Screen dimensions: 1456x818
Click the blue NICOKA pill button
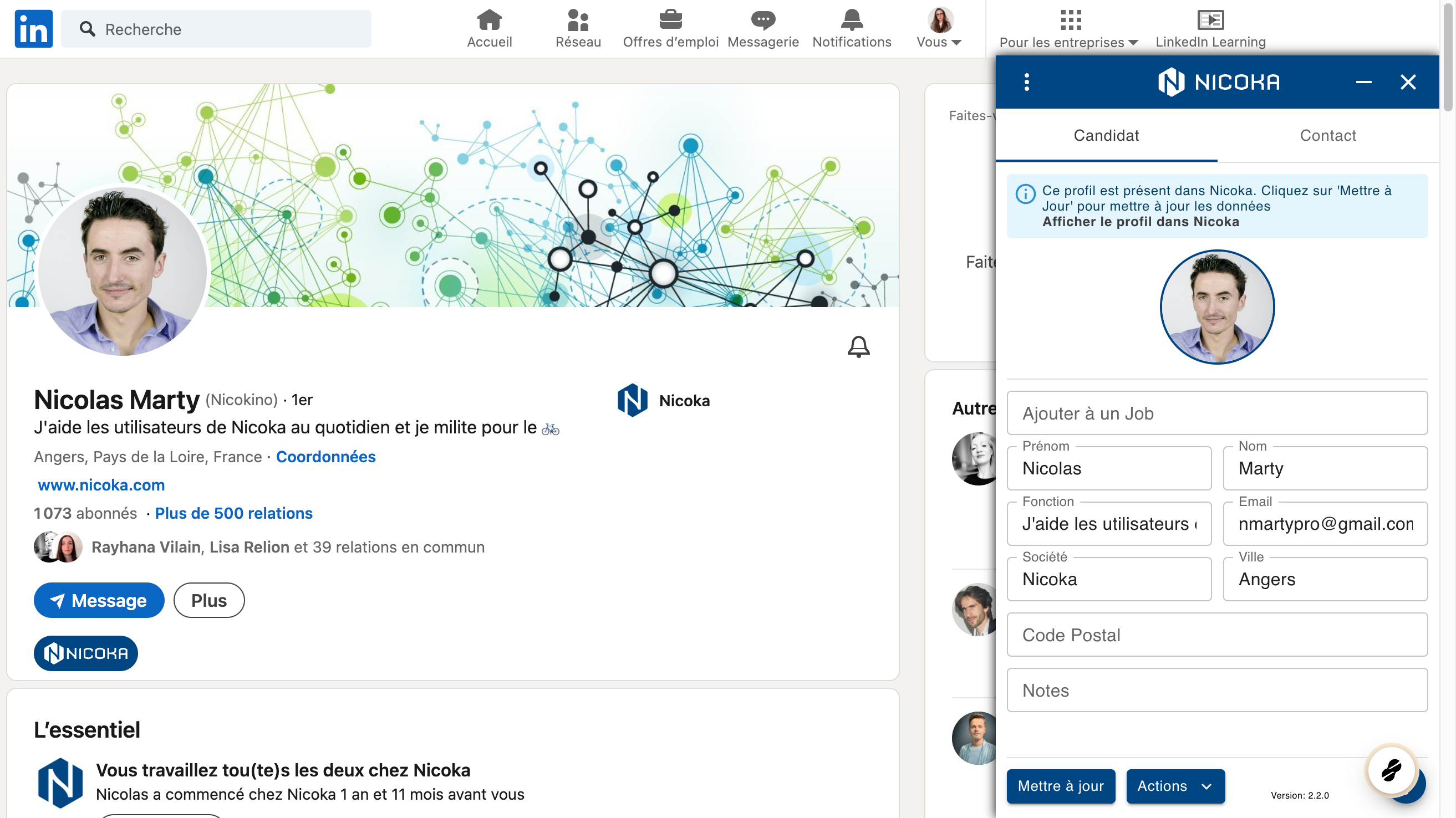tap(86, 653)
